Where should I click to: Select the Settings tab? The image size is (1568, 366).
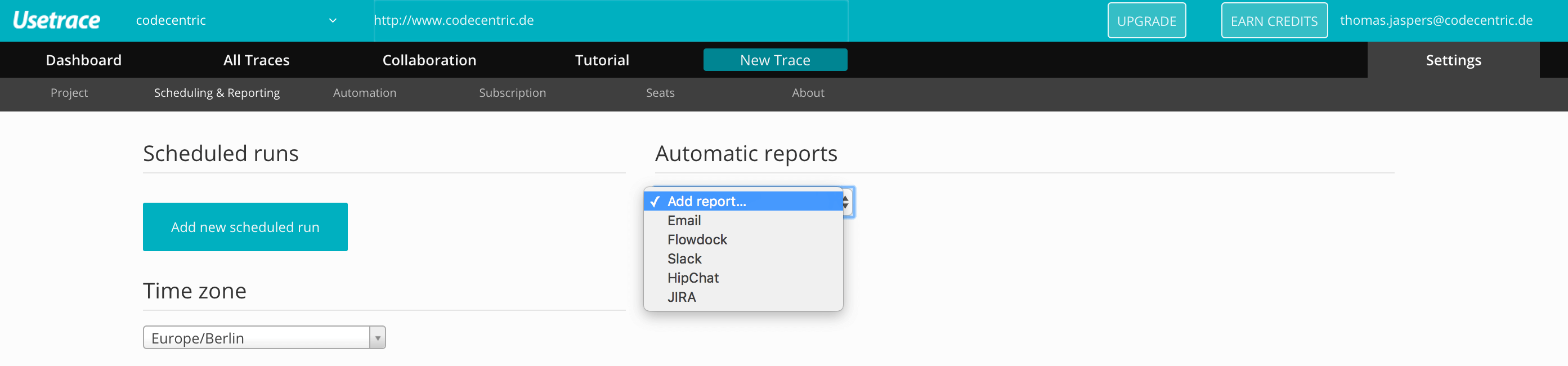tap(1453, 60)
